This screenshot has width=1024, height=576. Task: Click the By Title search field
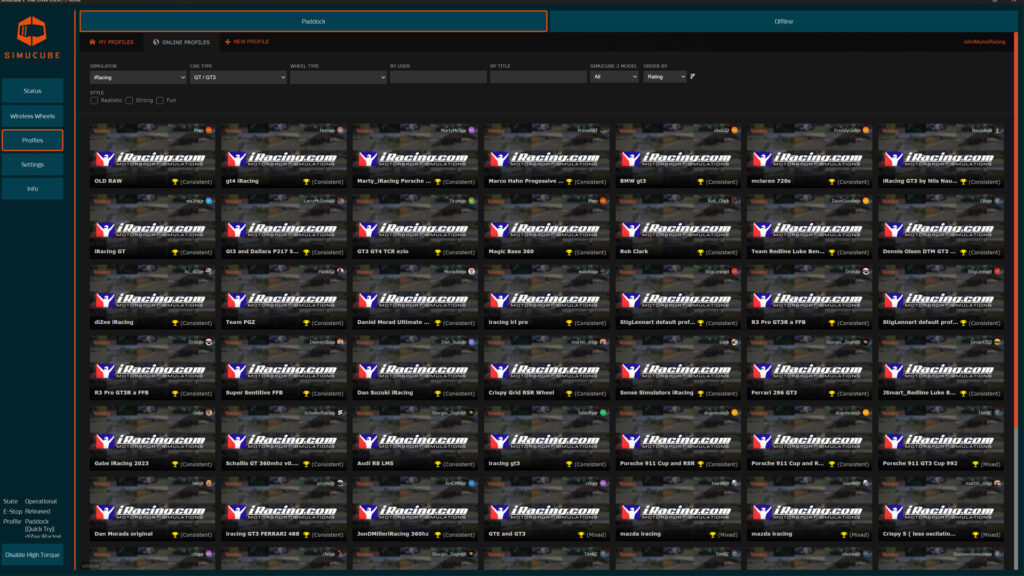pyautogui.click(x=537, y=76)
